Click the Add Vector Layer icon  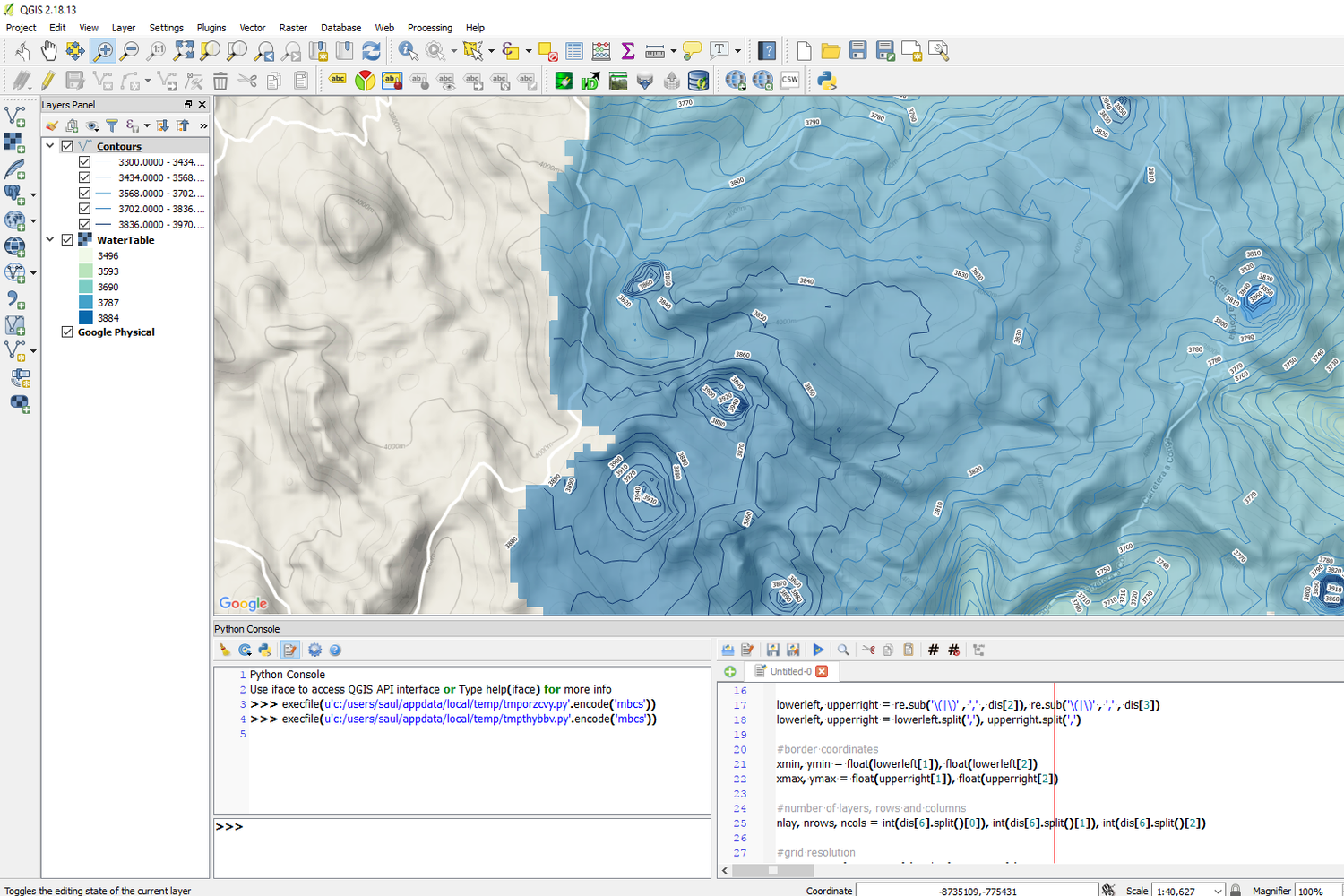click(15, 115)
